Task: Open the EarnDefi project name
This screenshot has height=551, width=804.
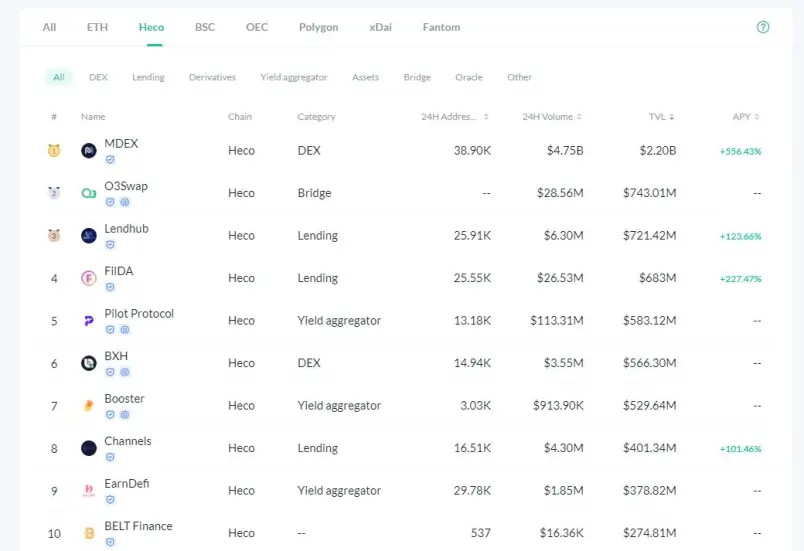Action: (x=127, y=484)
